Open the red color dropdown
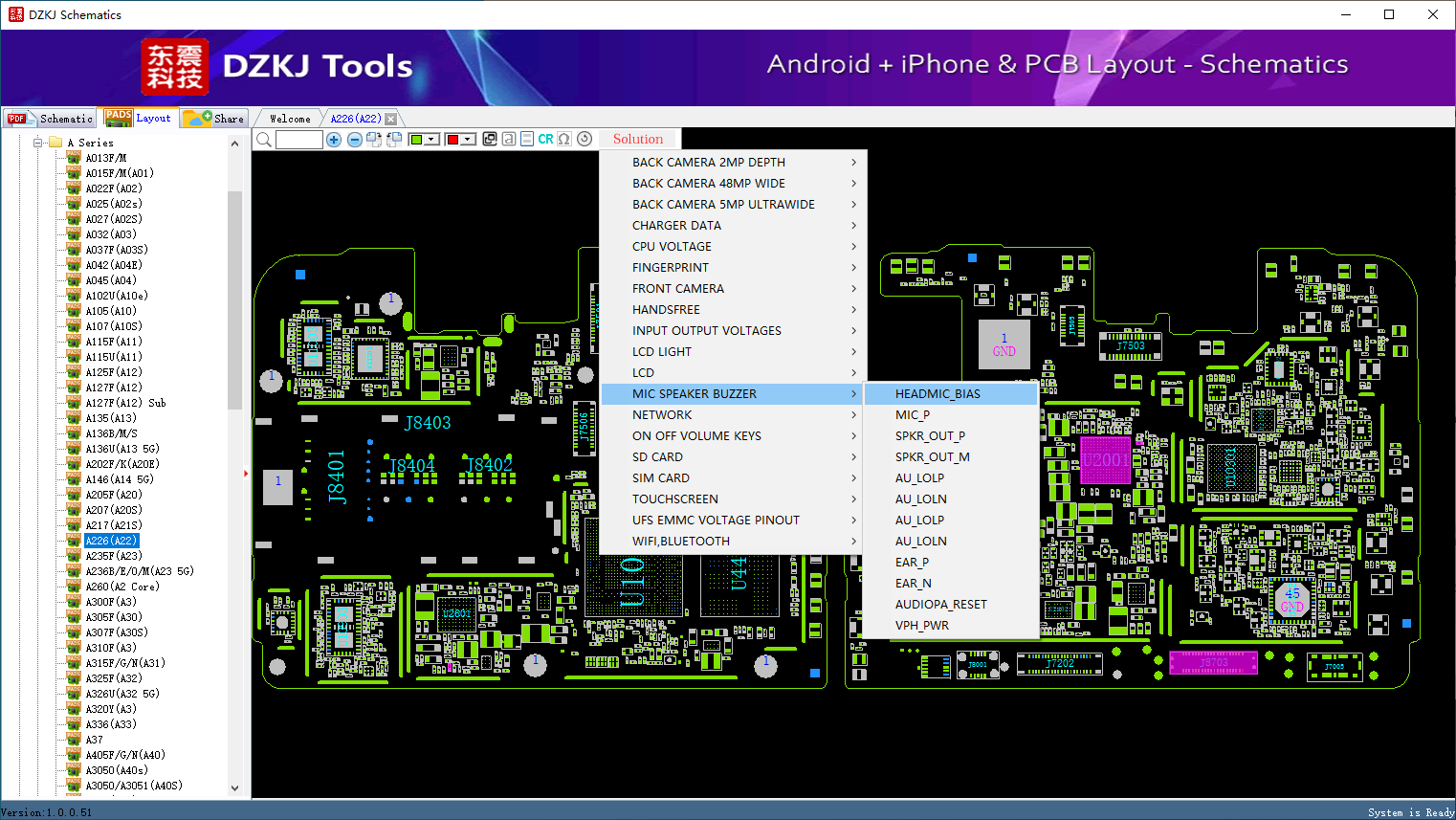Viewport: 1456px width, 820px height. (x=469, y=140)
